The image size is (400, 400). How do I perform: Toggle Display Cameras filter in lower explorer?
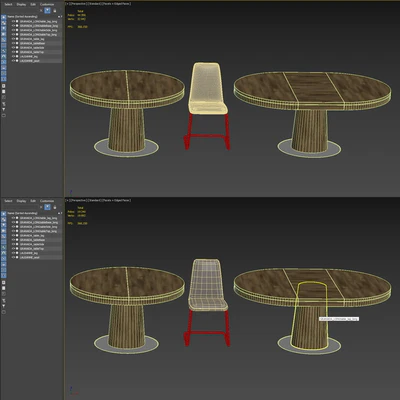click(4, 231)
